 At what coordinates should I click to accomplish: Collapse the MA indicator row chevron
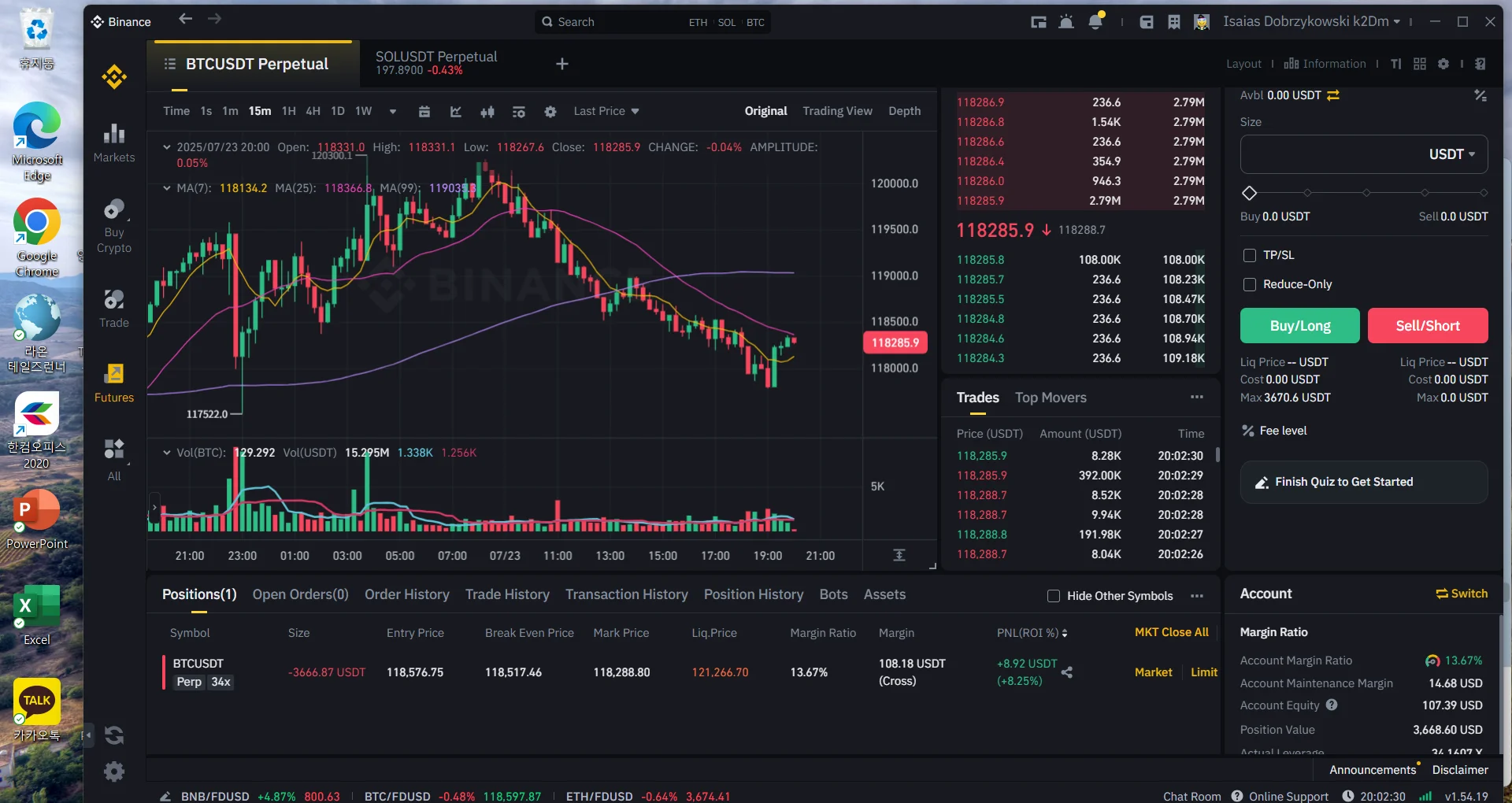coord(167,188)
